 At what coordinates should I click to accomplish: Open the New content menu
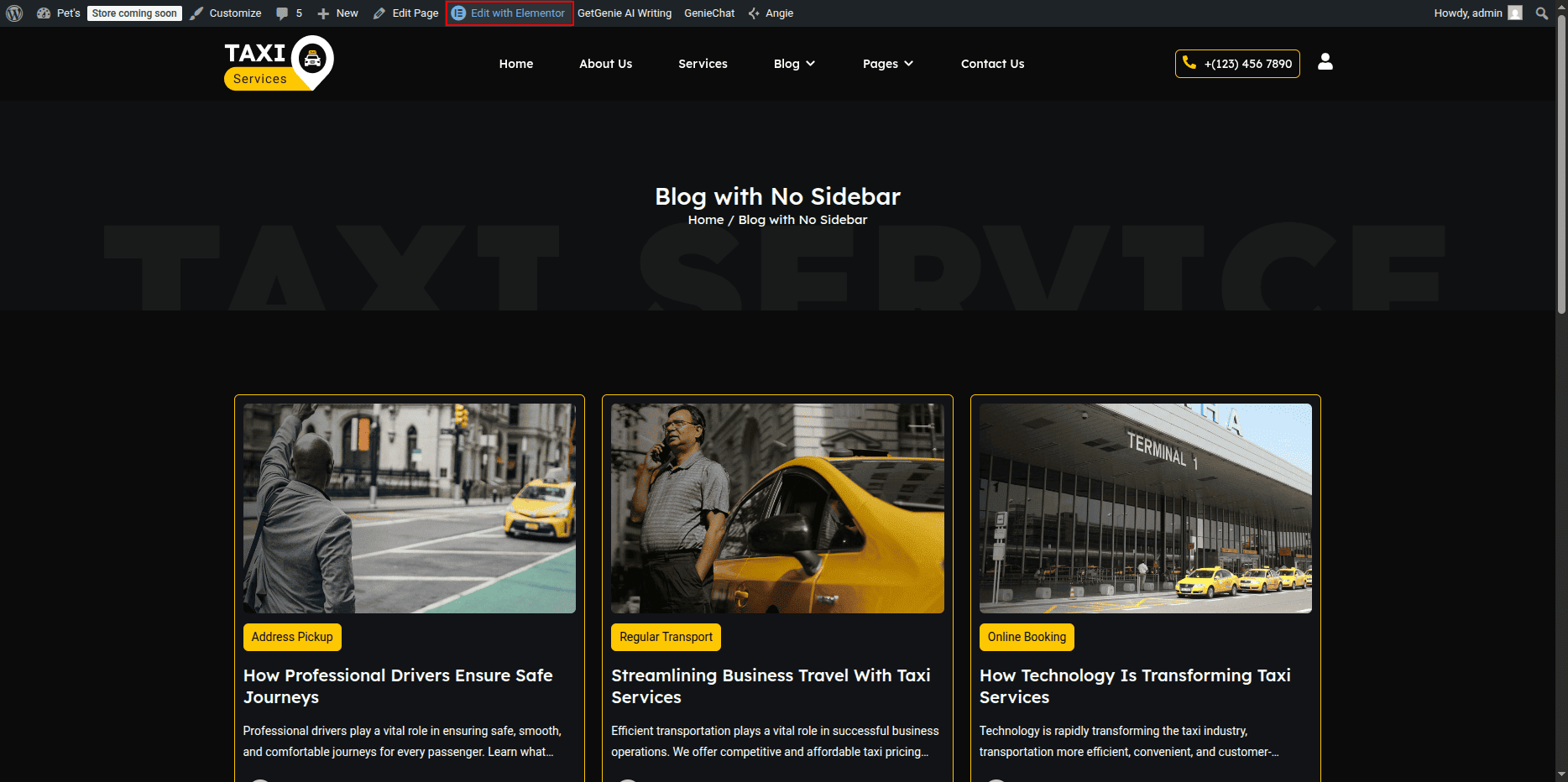click(337, 13)
